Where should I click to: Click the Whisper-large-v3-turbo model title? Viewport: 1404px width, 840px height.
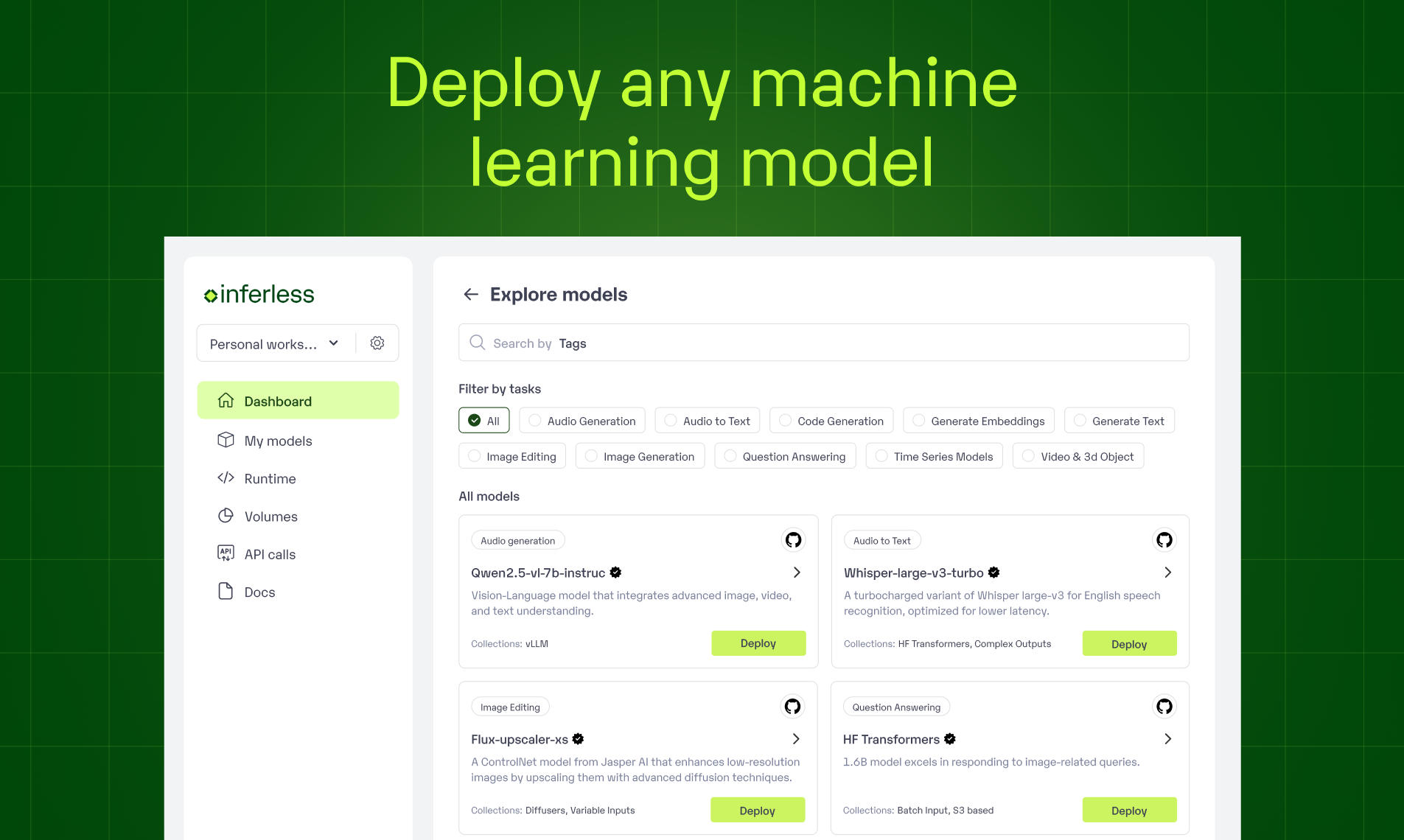(x=913, y=573)
